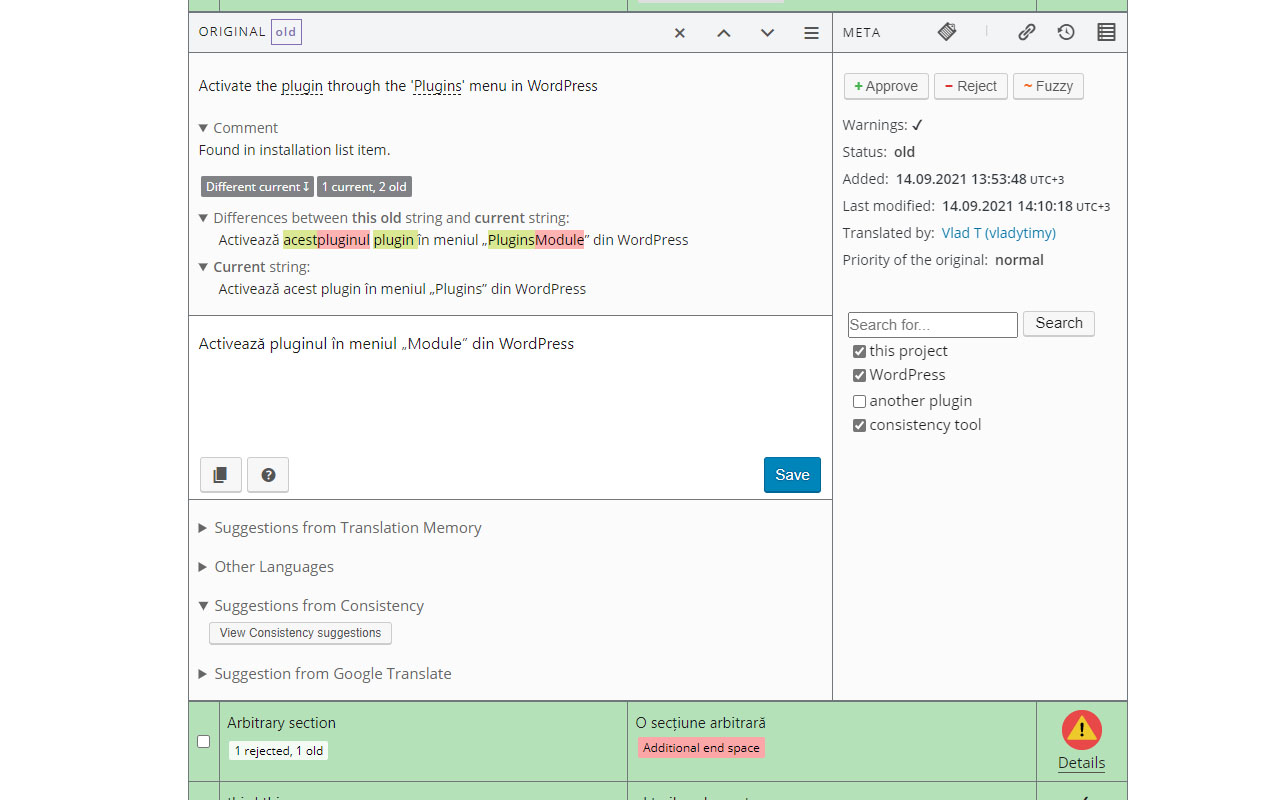Go to next string with the down chevron
The height and width of the screenshot is (800, 1280).
tap(767, 32)
